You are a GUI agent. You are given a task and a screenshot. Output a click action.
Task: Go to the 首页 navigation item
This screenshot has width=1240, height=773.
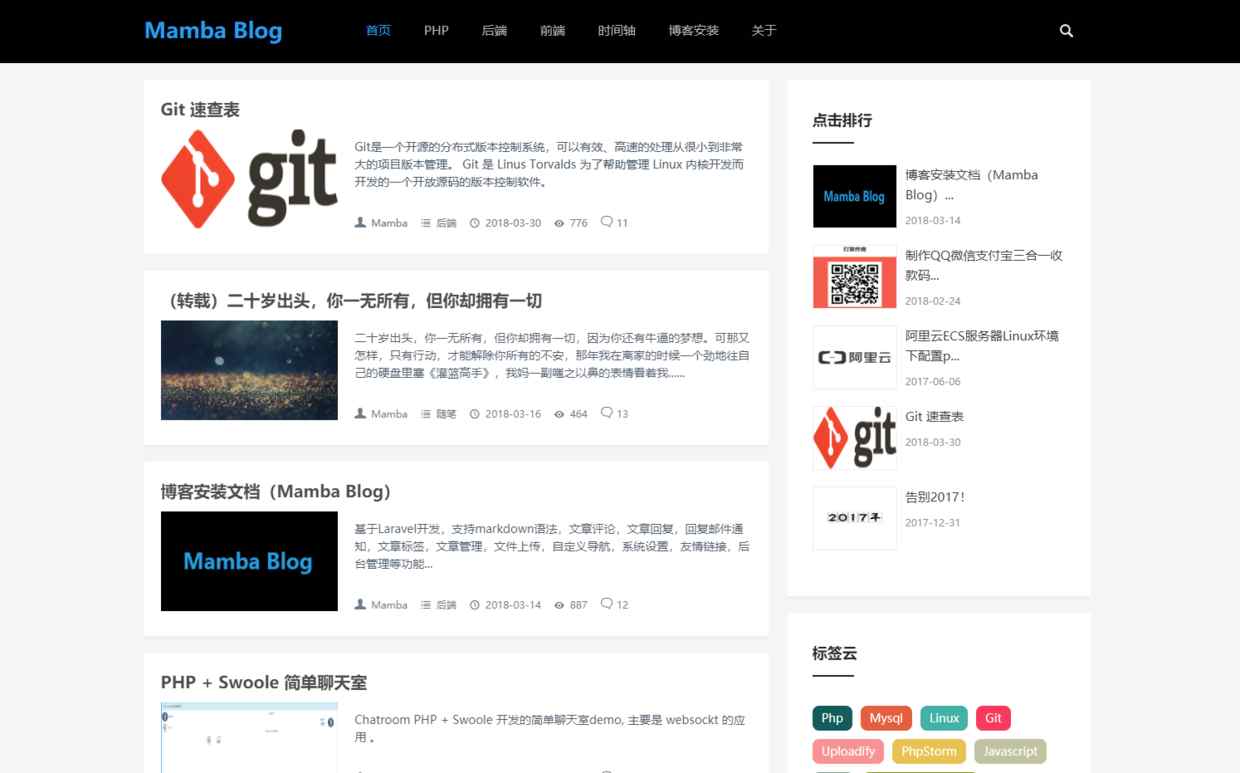pos(378,31)
